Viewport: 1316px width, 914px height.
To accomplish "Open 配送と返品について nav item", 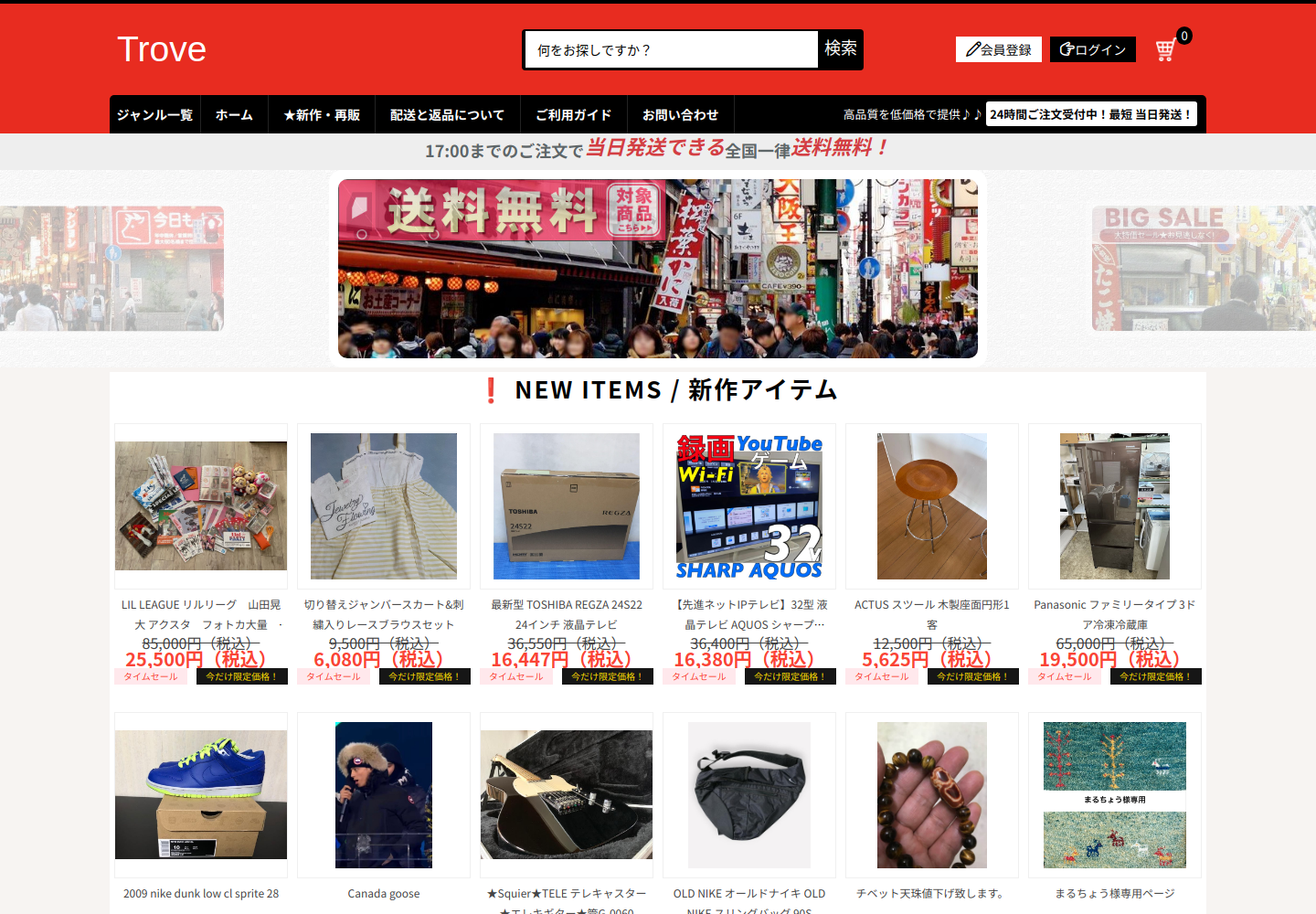I will [x=447, y=114].
